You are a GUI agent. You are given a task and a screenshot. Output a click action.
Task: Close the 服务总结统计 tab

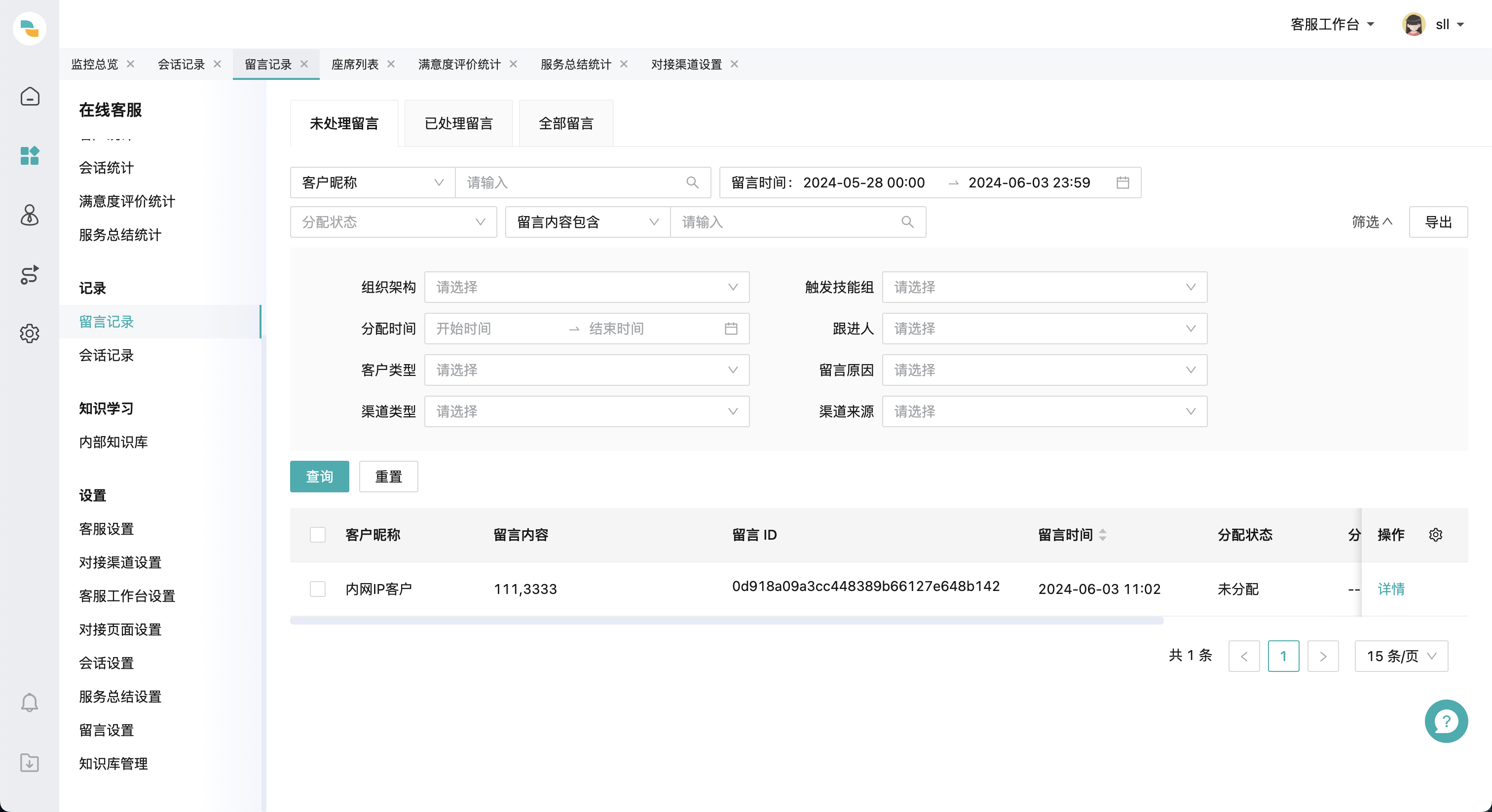(x=624, y=64)
